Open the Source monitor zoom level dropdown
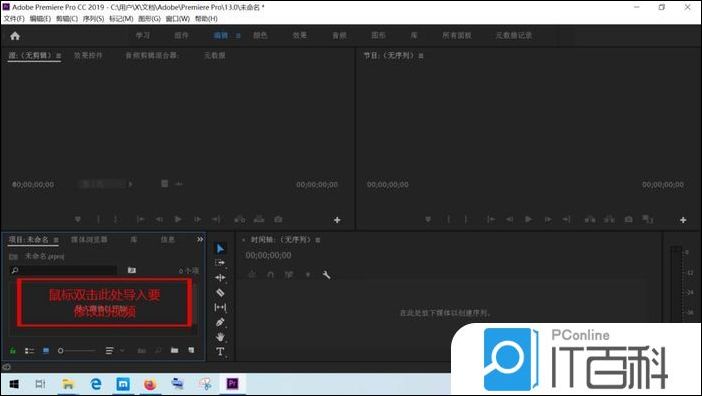This screenshot has height=396, width=702. (104, 184)
